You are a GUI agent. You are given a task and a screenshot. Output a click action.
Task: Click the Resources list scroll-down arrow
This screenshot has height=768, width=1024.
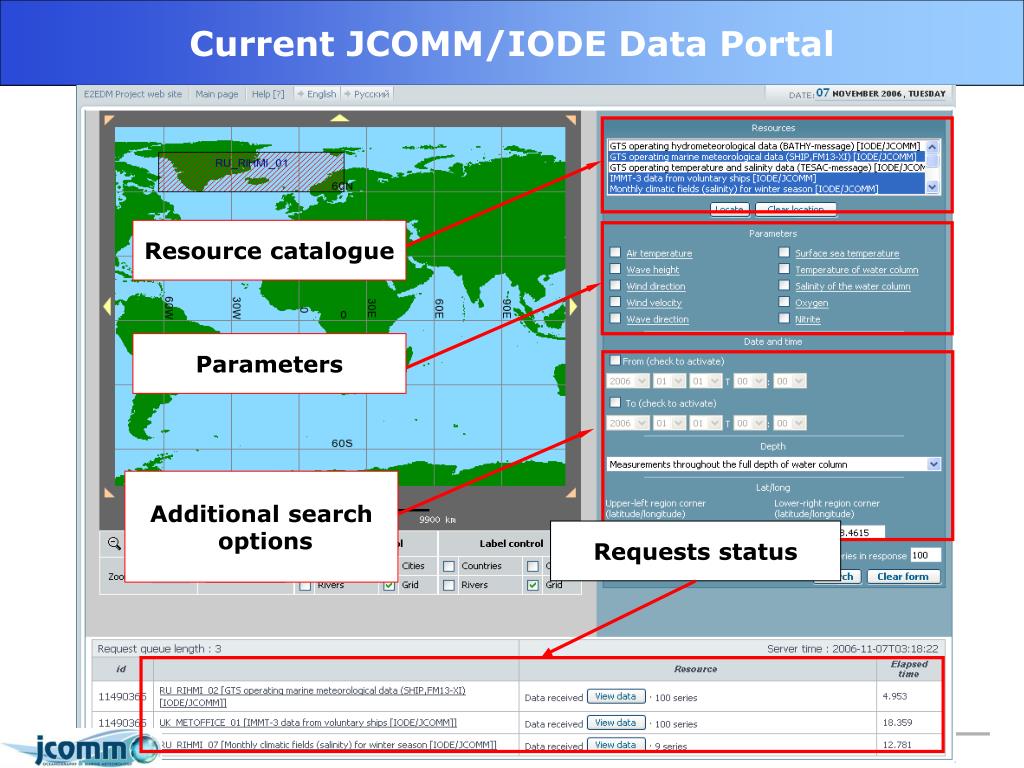pos(933,187)
